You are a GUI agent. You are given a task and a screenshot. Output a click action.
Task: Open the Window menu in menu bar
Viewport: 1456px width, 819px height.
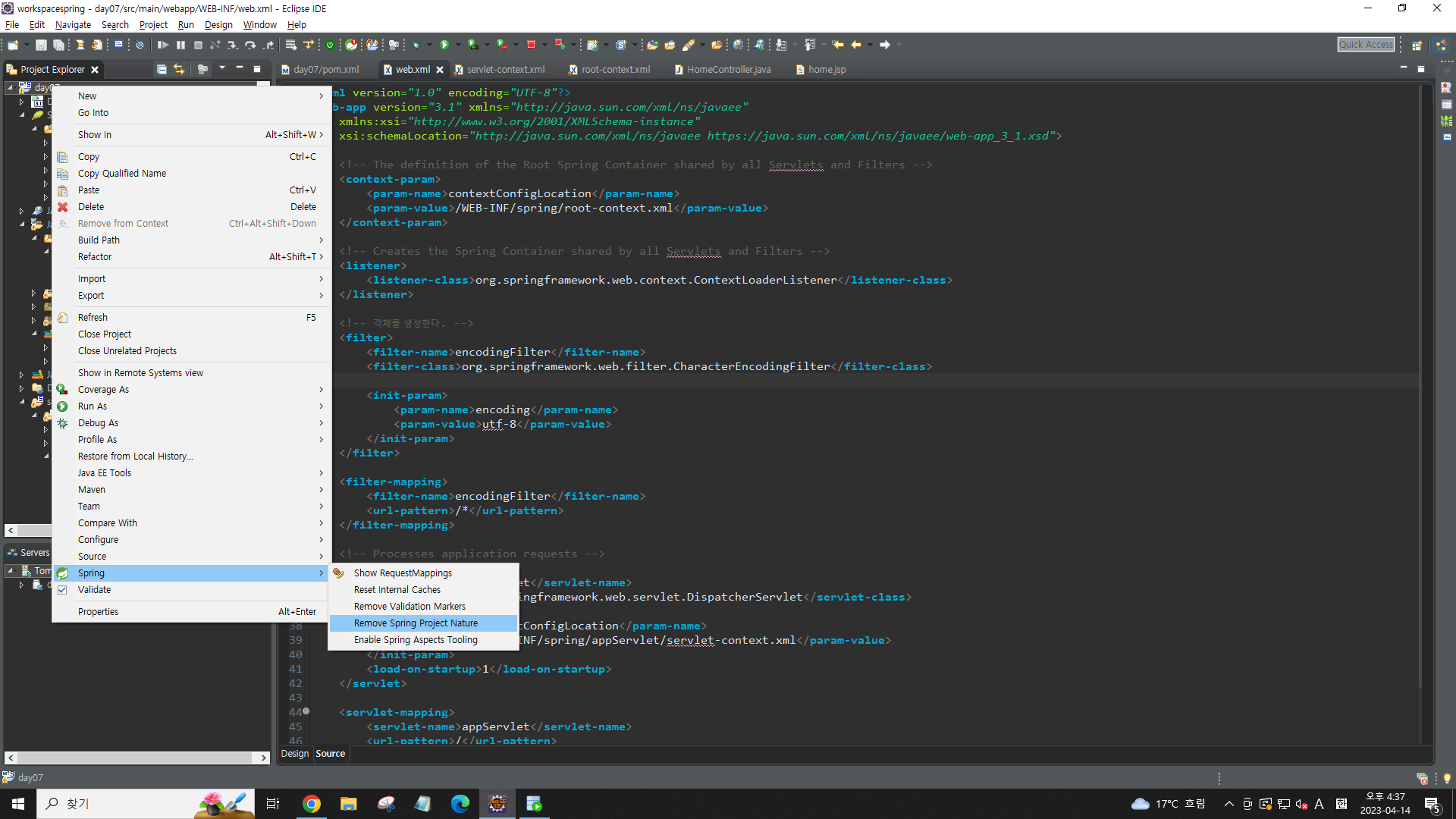tap(259, 25)
